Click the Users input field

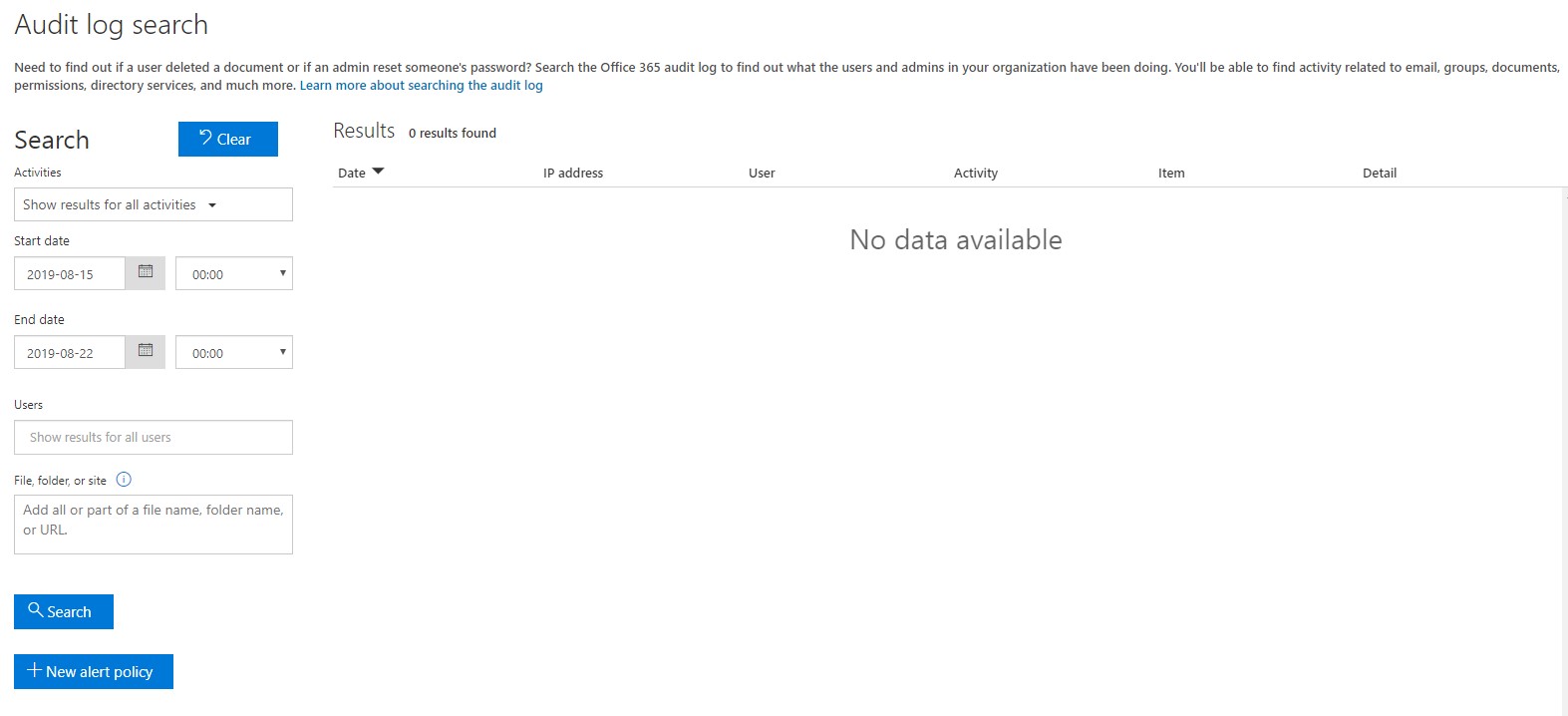154,437
